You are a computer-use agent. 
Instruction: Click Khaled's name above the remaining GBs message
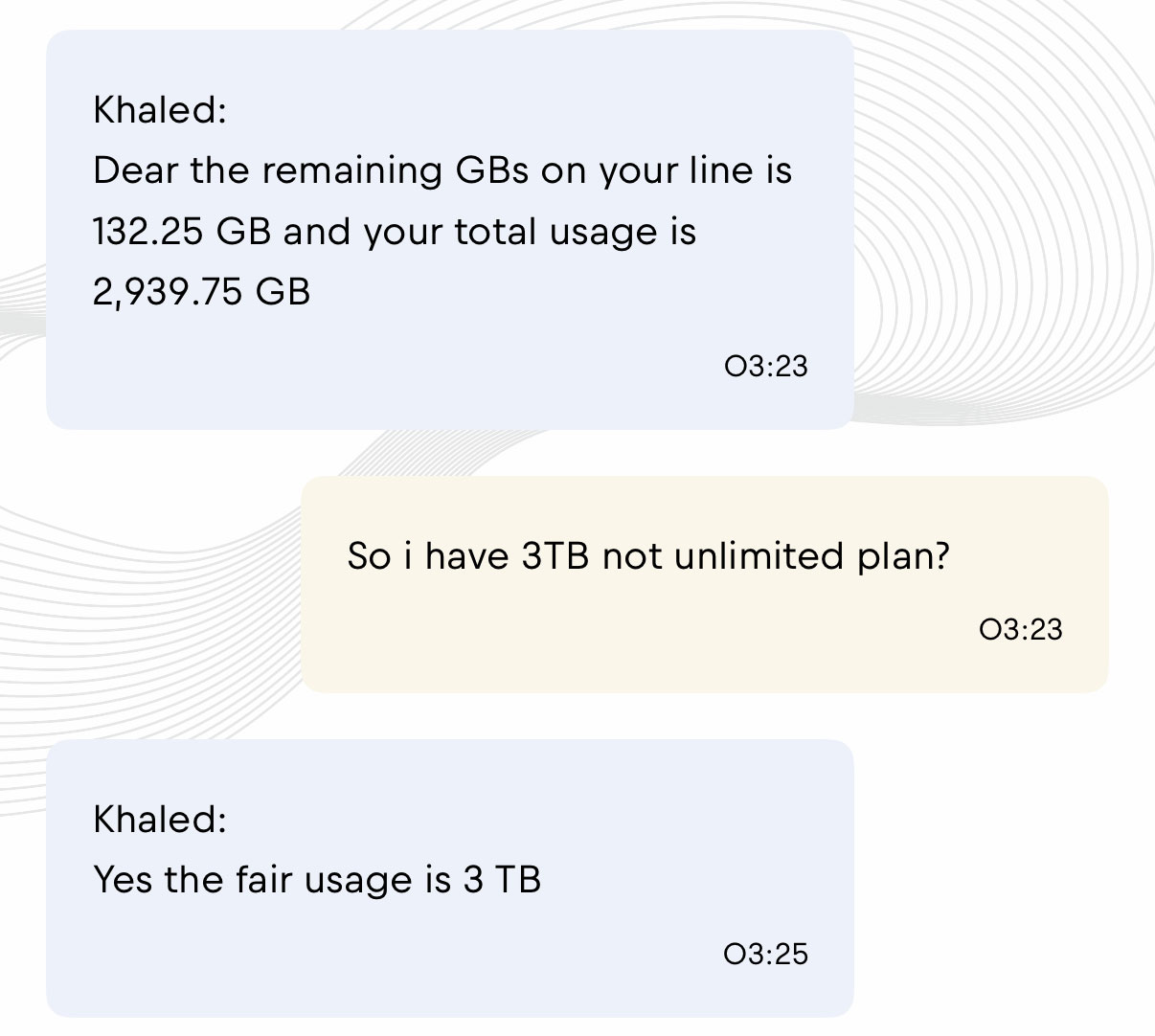point(159,110)
